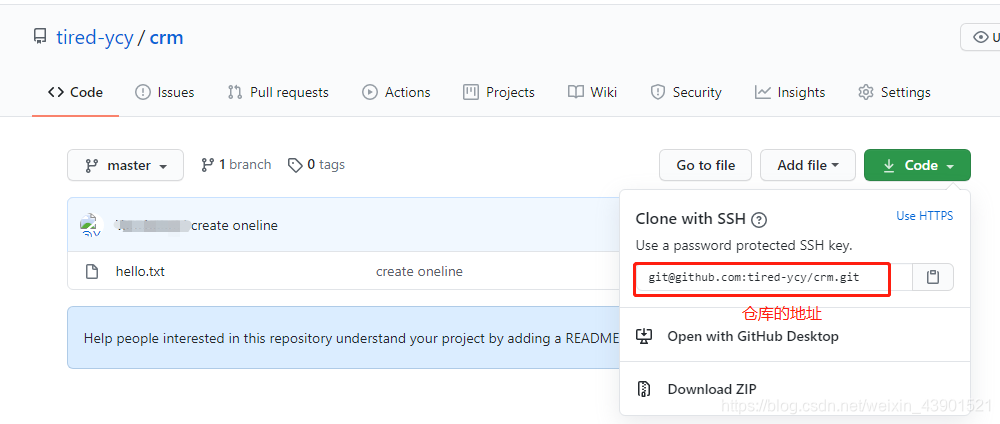Click the README help banner text
The width and height of the screenshot is (1000, 424).
tap(351, 338)
